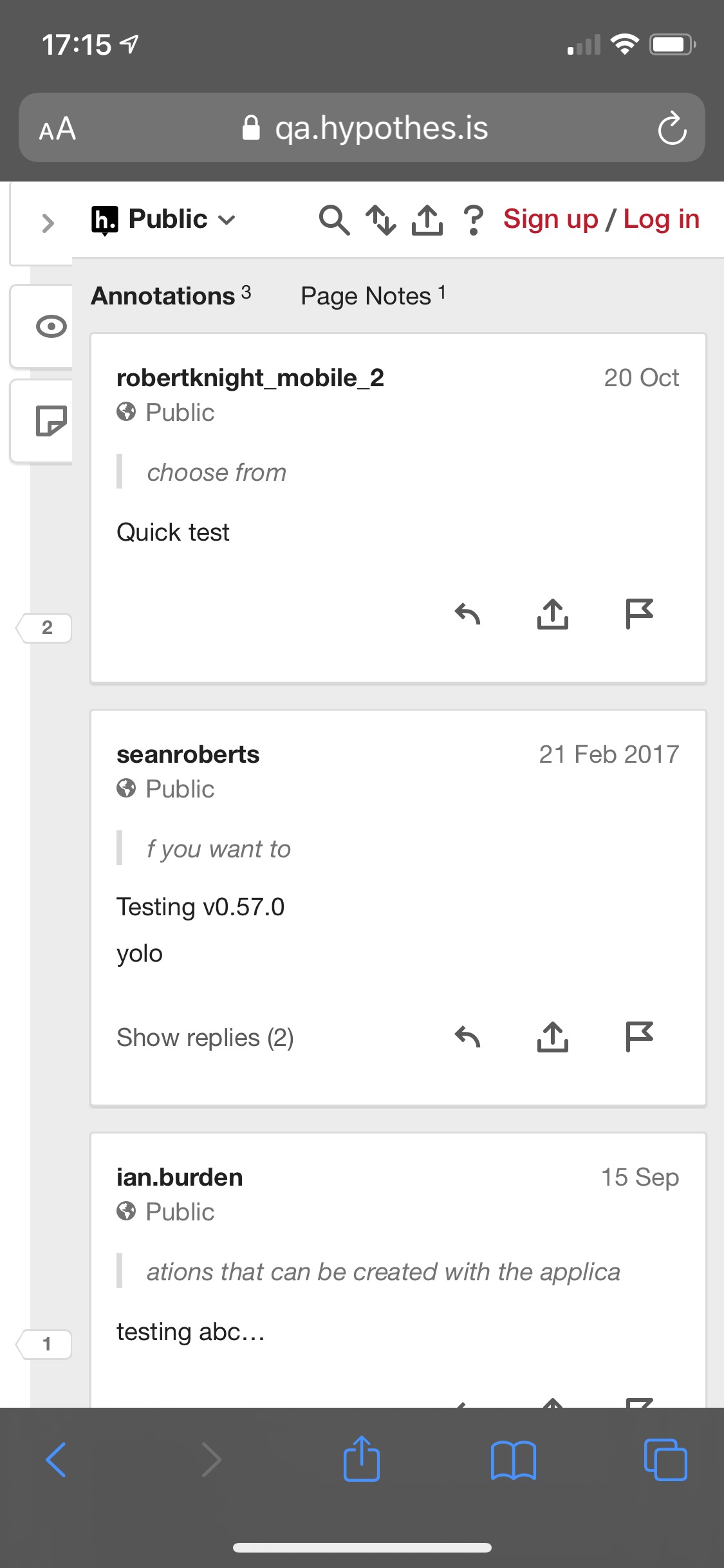Screen dimensions: 724x1568
Task: Share seanroberts' annotation
Action: (552, 1036)
